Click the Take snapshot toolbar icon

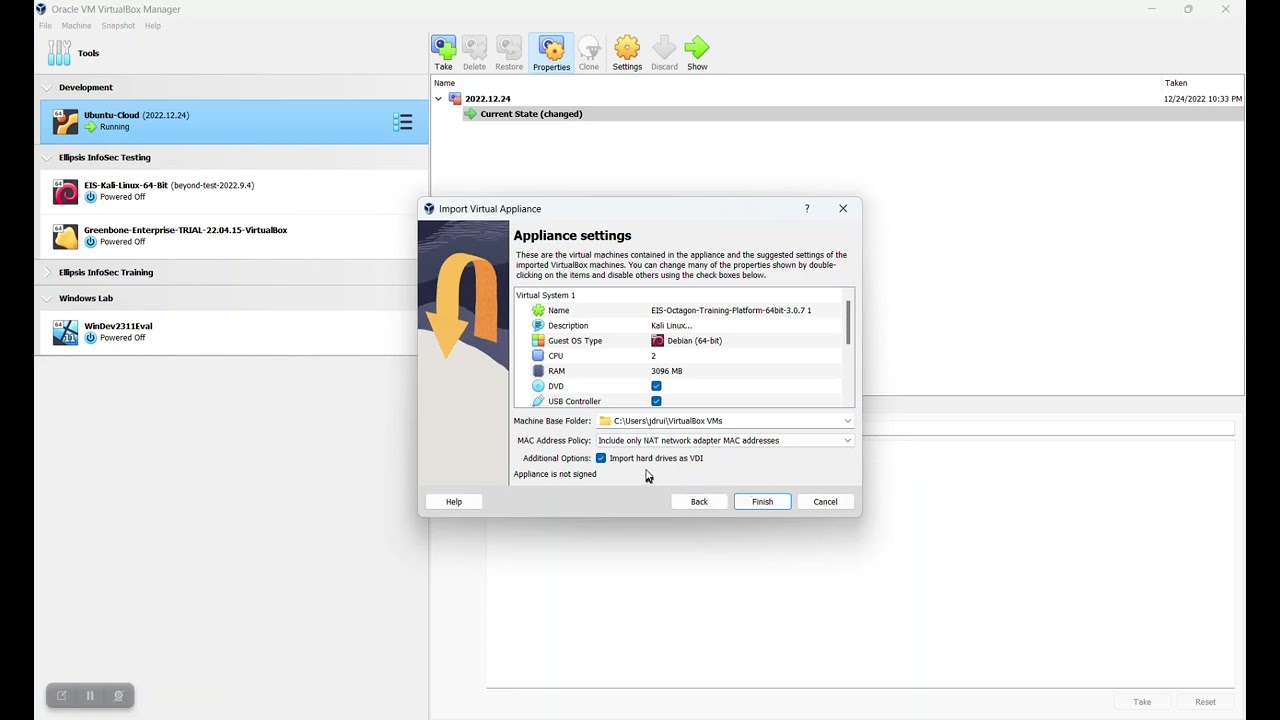[443, 48]
